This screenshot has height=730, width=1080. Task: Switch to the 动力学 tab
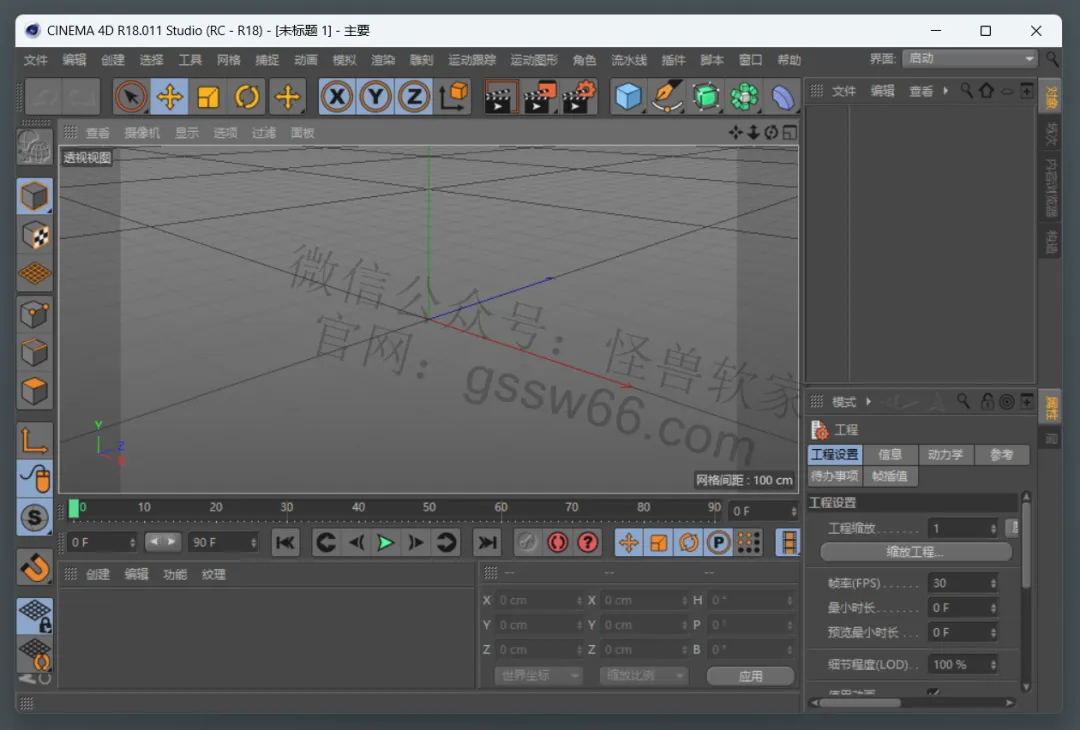(945, 455)
